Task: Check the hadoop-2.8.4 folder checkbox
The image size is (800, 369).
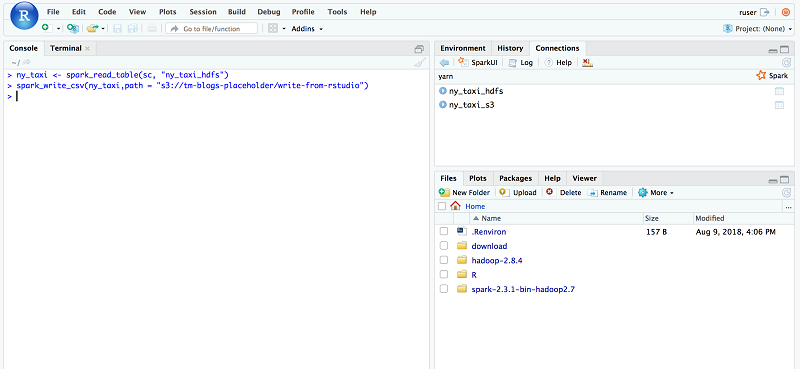Action: 444,260
